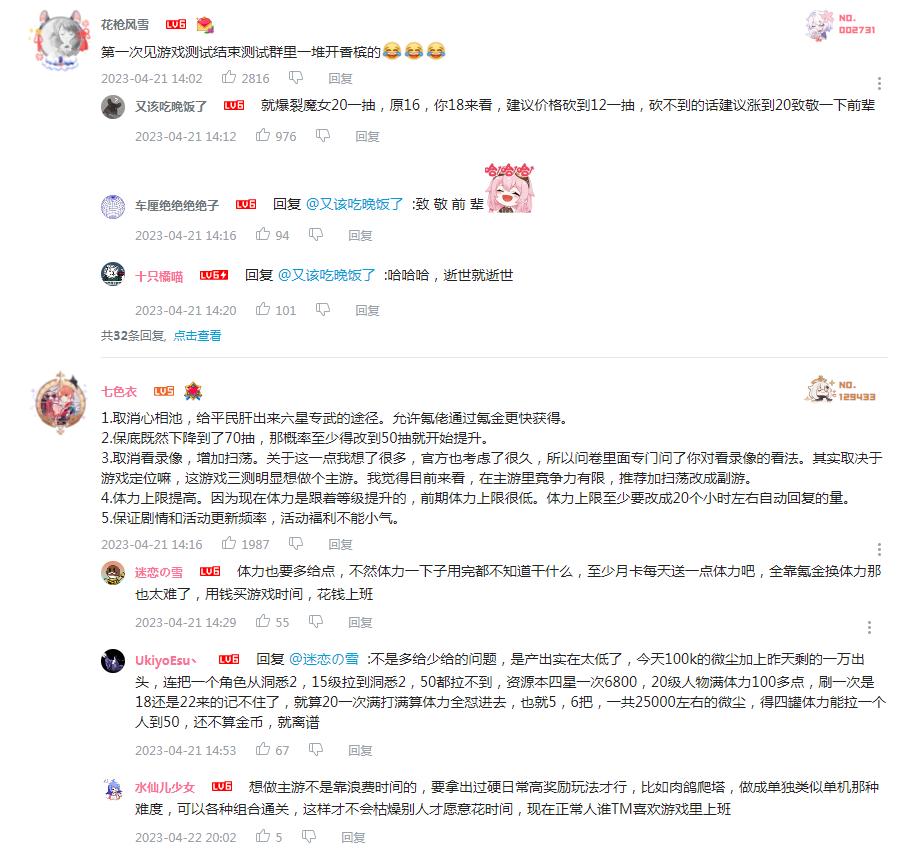Reply to 七色衣's comment posted 14:16
Image resolution: width=900 pixels, height=850 pixels.
coord(340,544)
